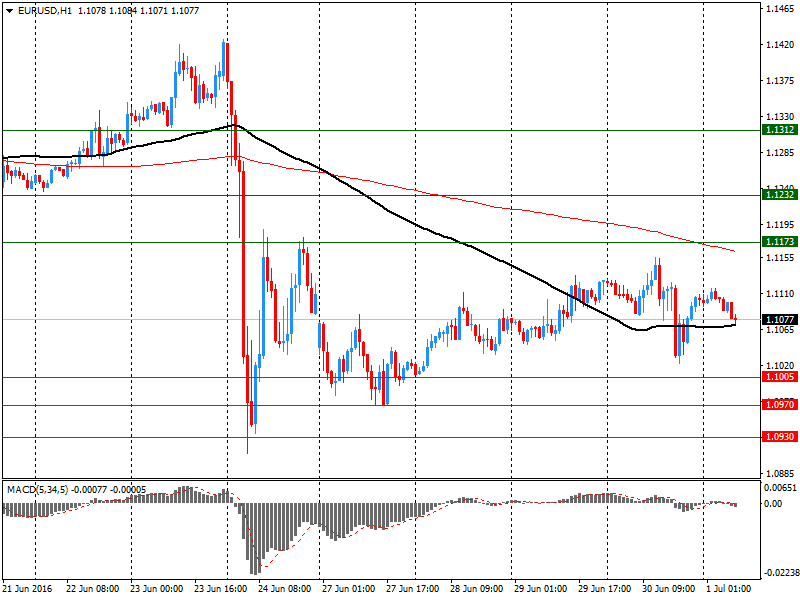Click the 27 Jun 17:00 time axis label
This screenshot has height=600, width=800.
(412, 589)
